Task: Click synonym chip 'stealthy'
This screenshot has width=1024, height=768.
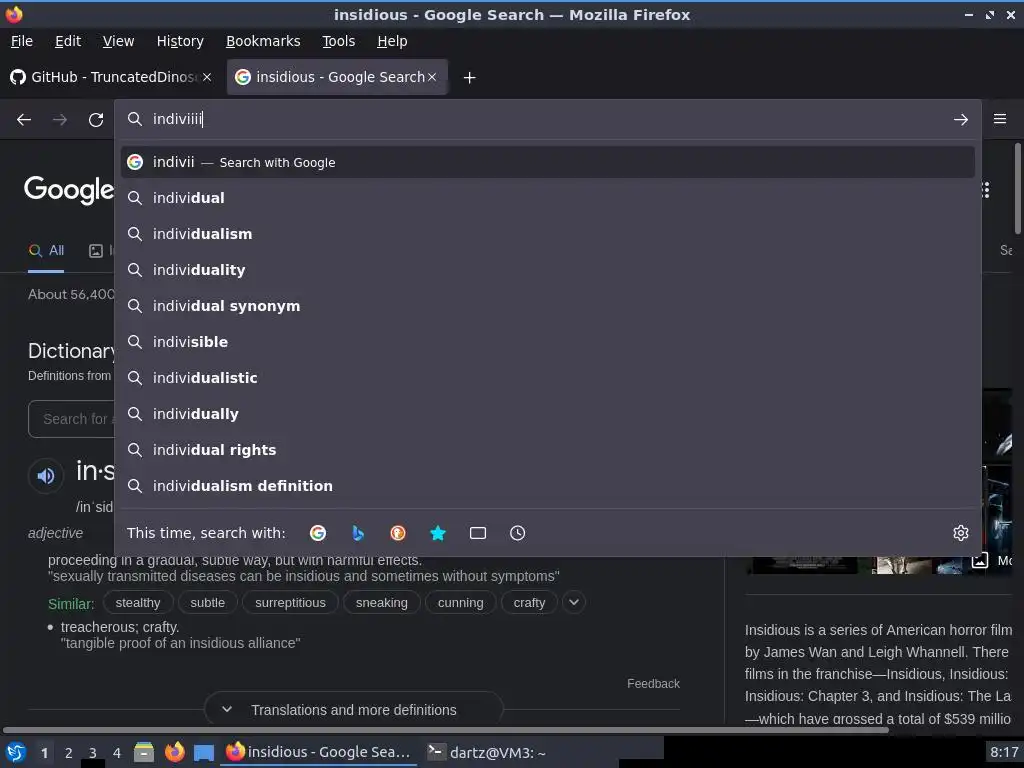Action: tap(138, 603)
